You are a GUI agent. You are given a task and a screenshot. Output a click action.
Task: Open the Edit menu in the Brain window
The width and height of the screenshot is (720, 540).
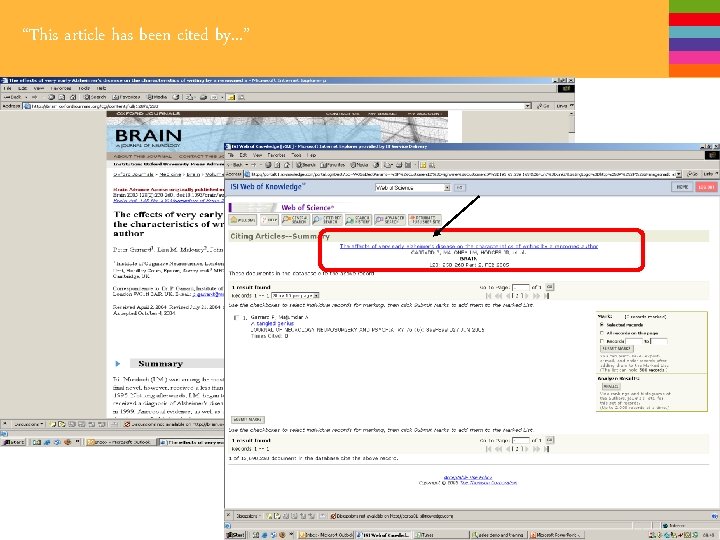point(22,88)
